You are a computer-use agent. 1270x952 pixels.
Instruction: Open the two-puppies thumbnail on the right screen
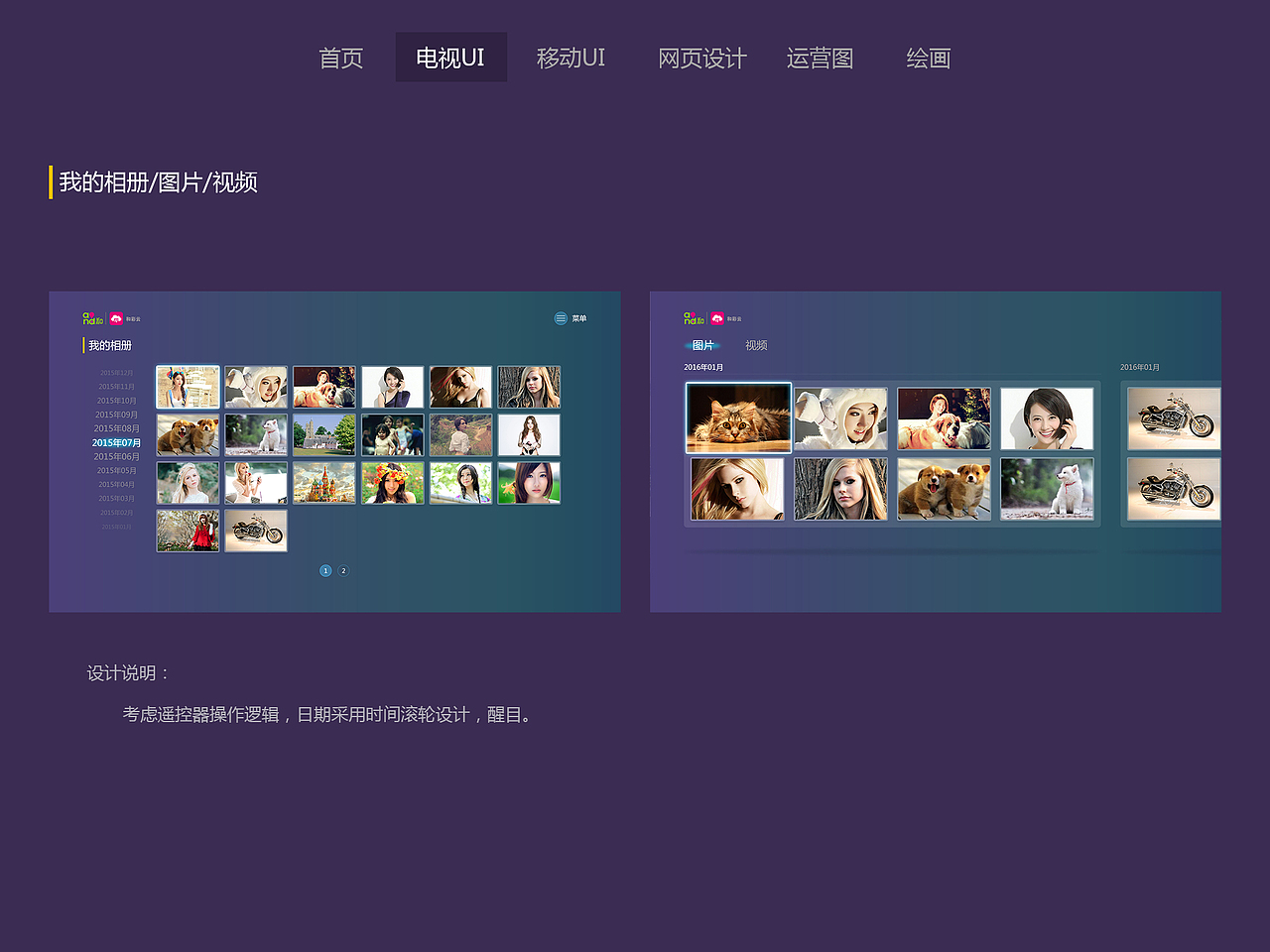click(x=944, y=489)
